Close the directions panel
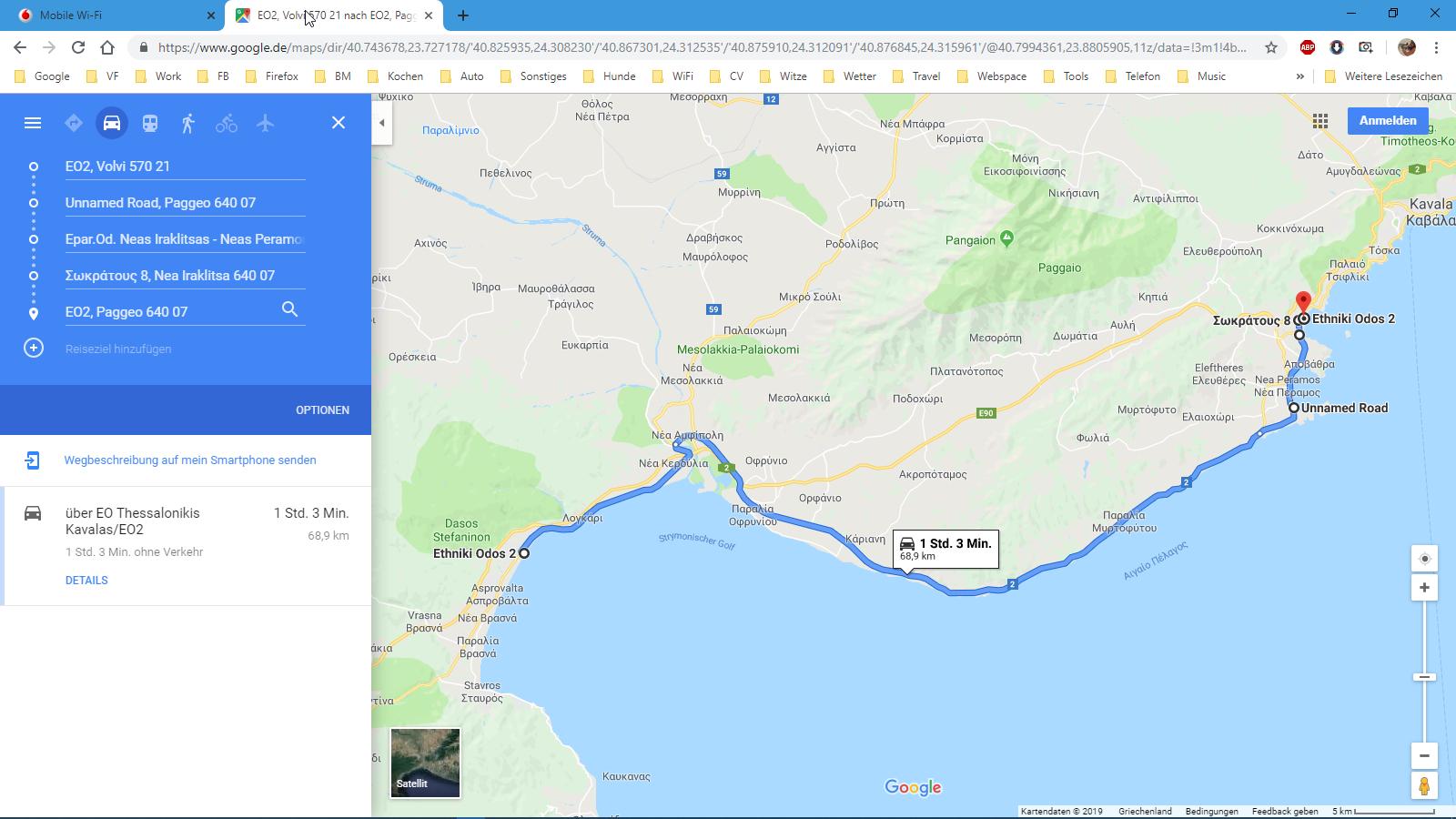1456x819 pixels. 339,123
